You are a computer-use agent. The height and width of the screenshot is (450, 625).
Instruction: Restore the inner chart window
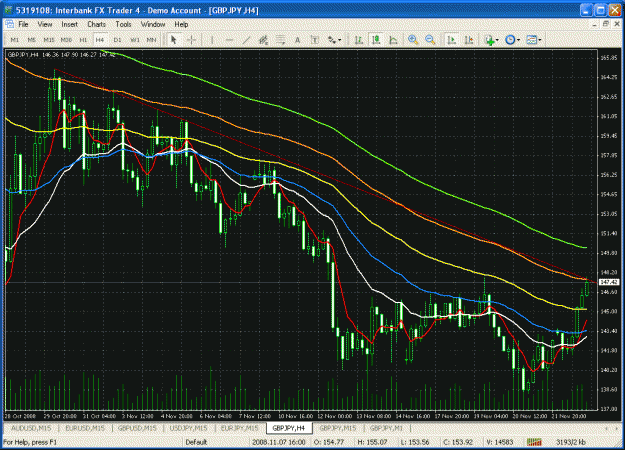point(606,24)
